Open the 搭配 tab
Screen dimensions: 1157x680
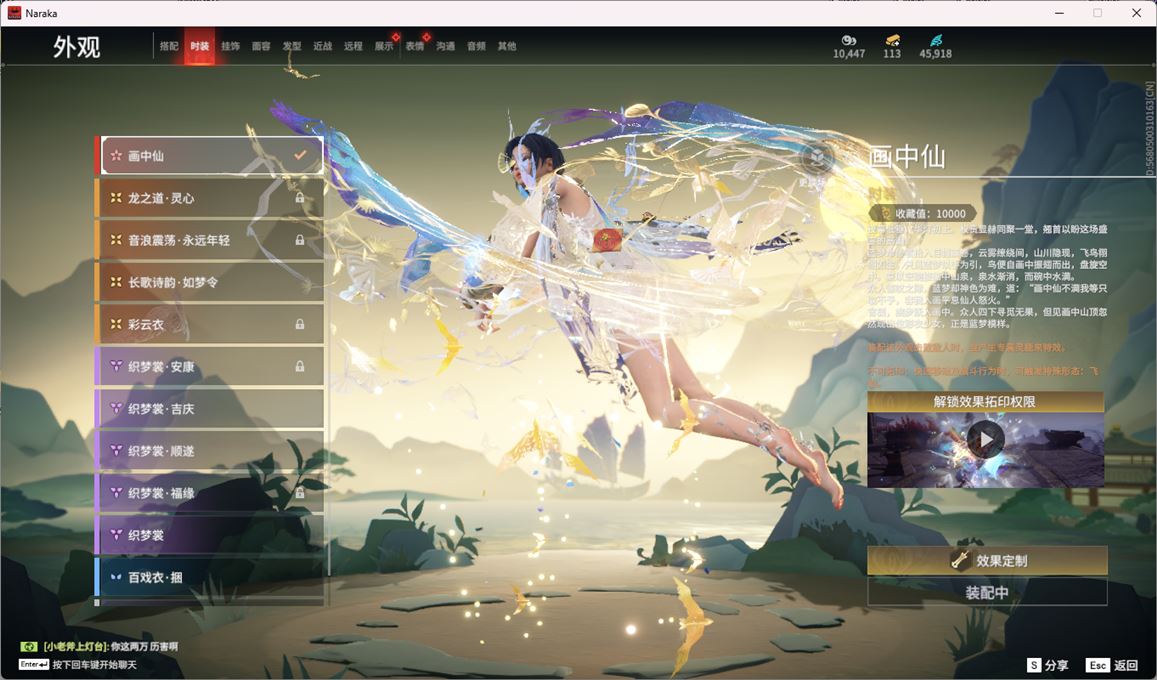169,46
